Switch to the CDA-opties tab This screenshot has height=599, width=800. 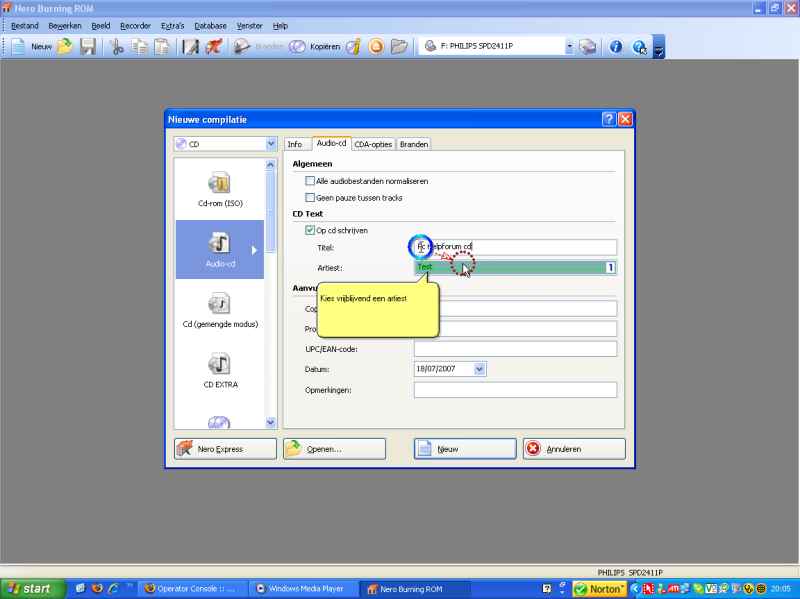click(x=373, y=144)
